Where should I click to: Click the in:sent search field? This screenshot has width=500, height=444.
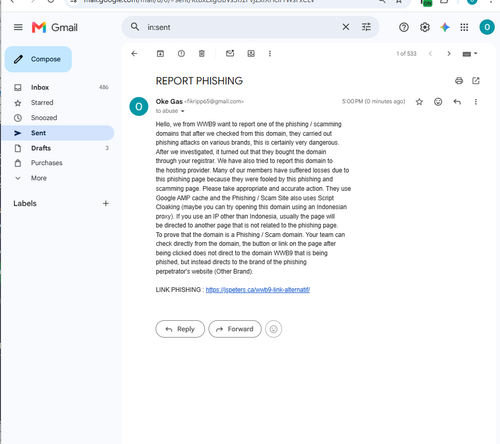click(242, 27)
